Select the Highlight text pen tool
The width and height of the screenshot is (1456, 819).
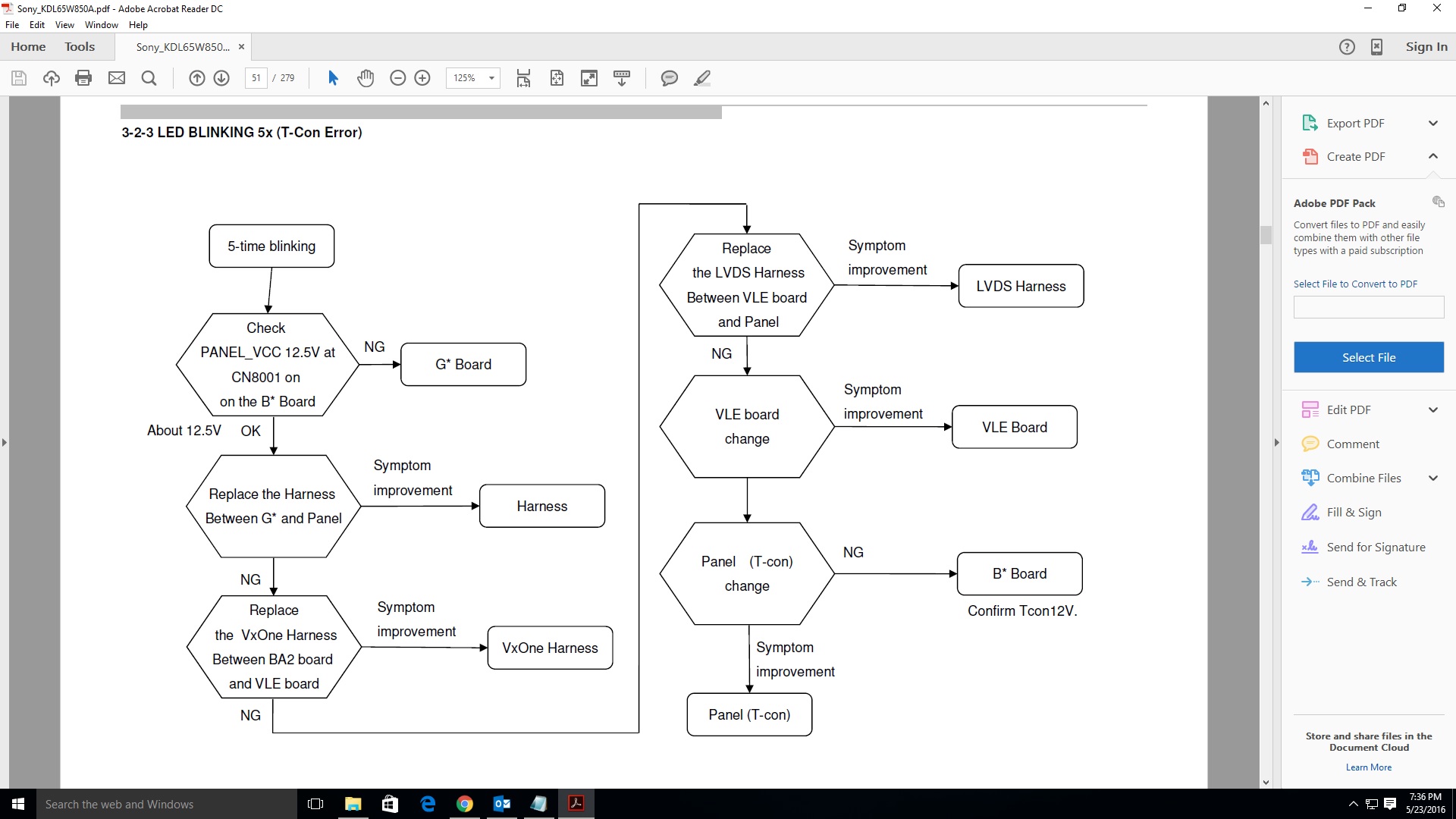coord(702,78)
